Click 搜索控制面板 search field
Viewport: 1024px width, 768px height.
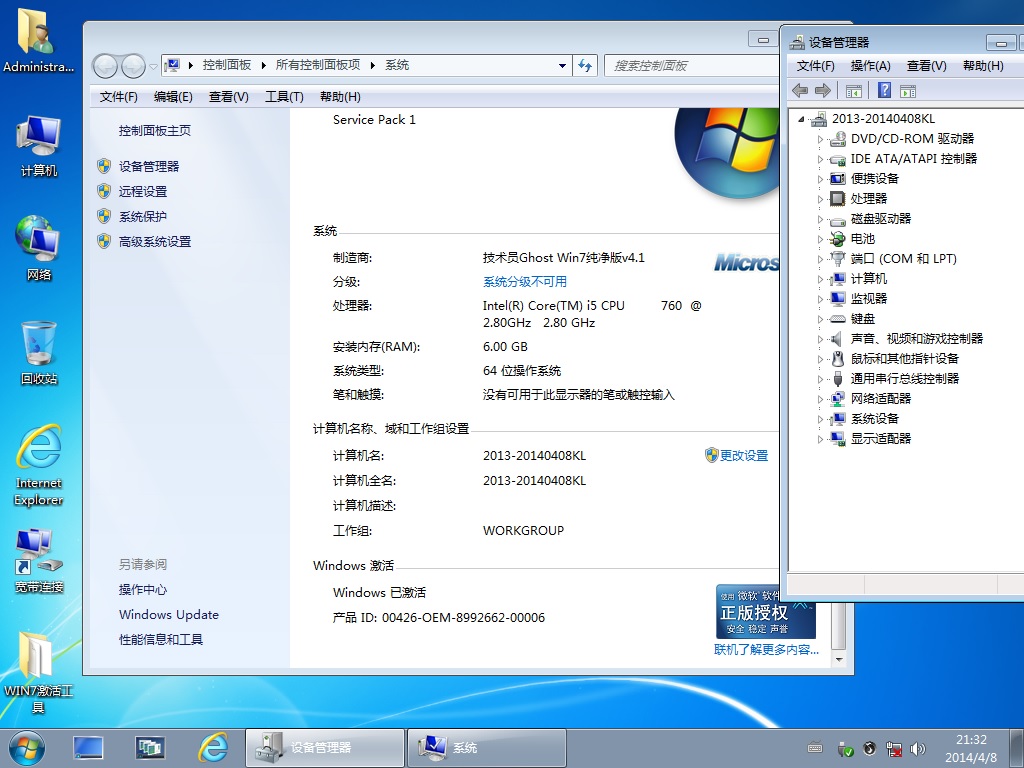click(692, 65)
